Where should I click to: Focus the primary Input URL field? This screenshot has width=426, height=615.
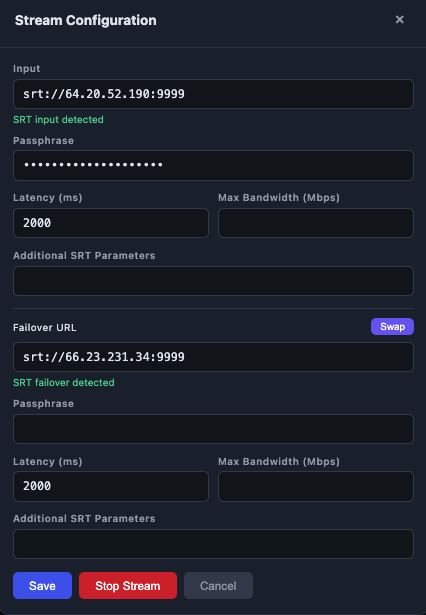point(213,94)
